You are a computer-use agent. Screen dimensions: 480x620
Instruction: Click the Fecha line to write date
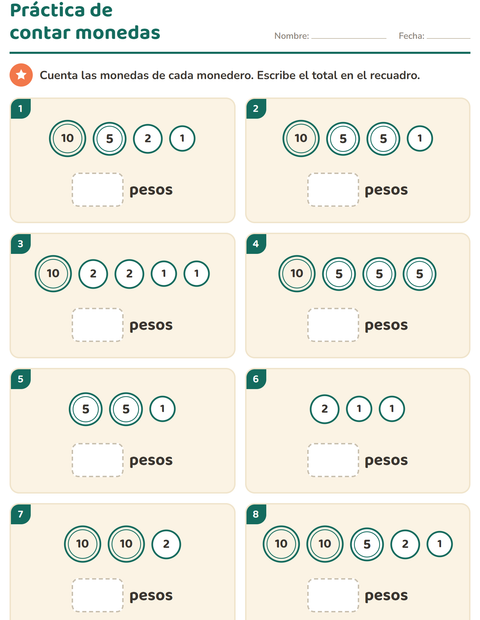(x=449, y=36)
